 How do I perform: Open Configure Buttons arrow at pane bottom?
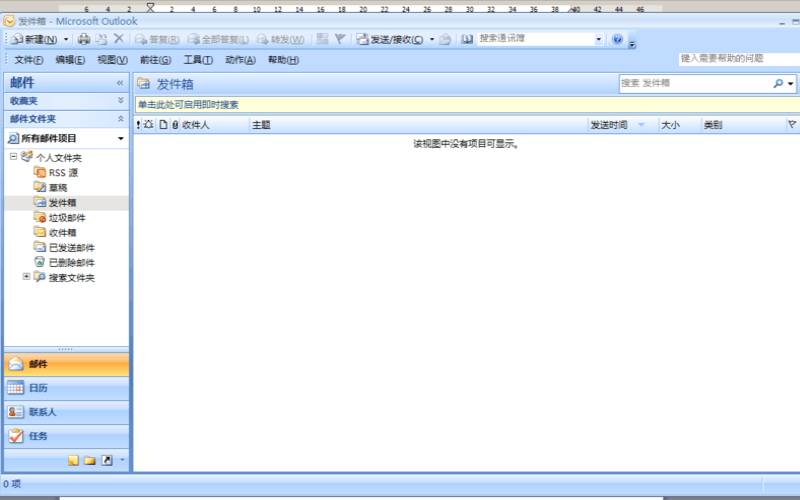coord(122,460)
